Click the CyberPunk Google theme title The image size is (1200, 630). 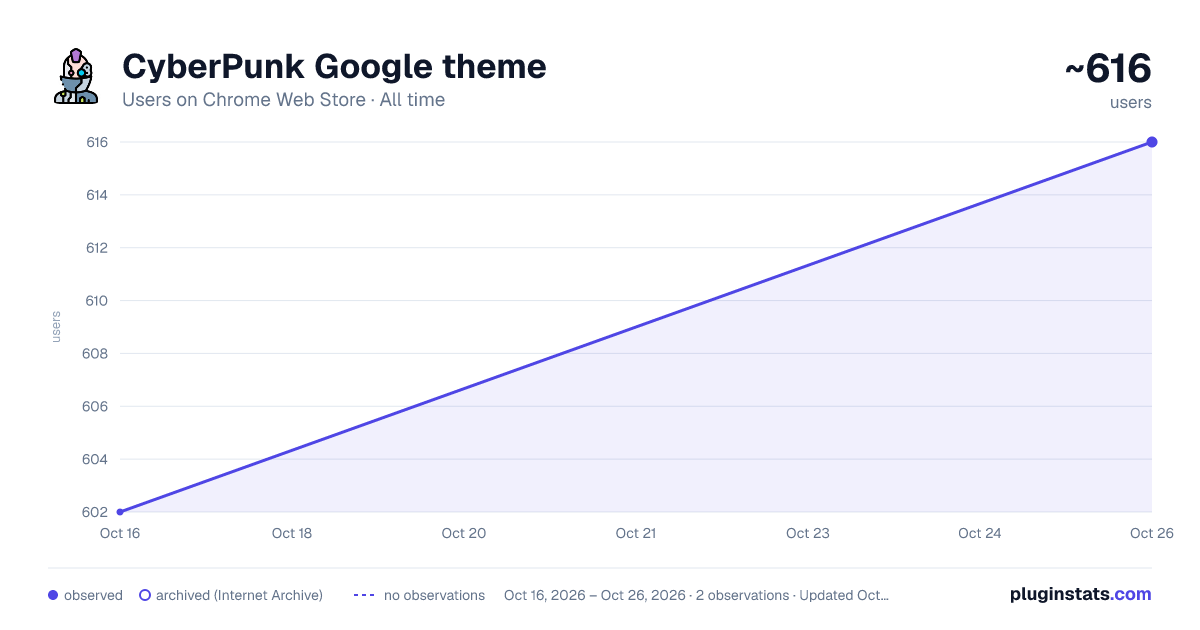tap(334, 67)
